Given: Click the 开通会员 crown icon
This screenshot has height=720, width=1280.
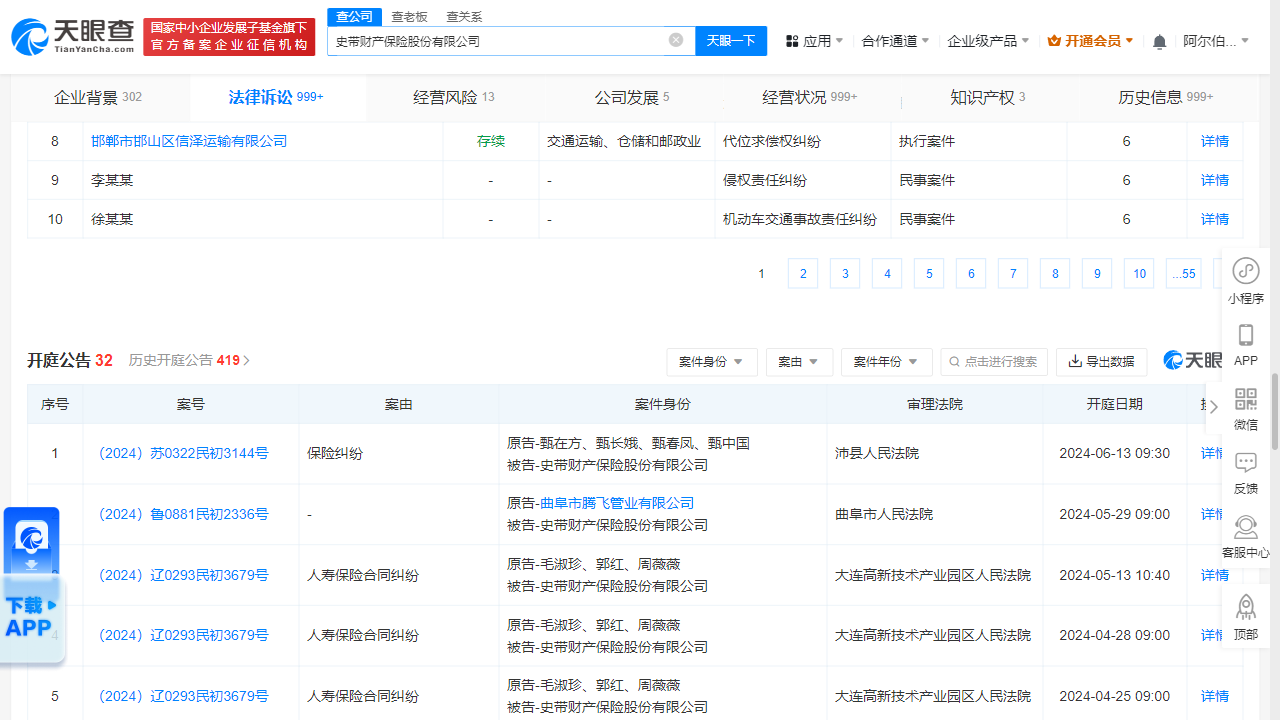Looking at the screenshot, I should (1054, 41).
